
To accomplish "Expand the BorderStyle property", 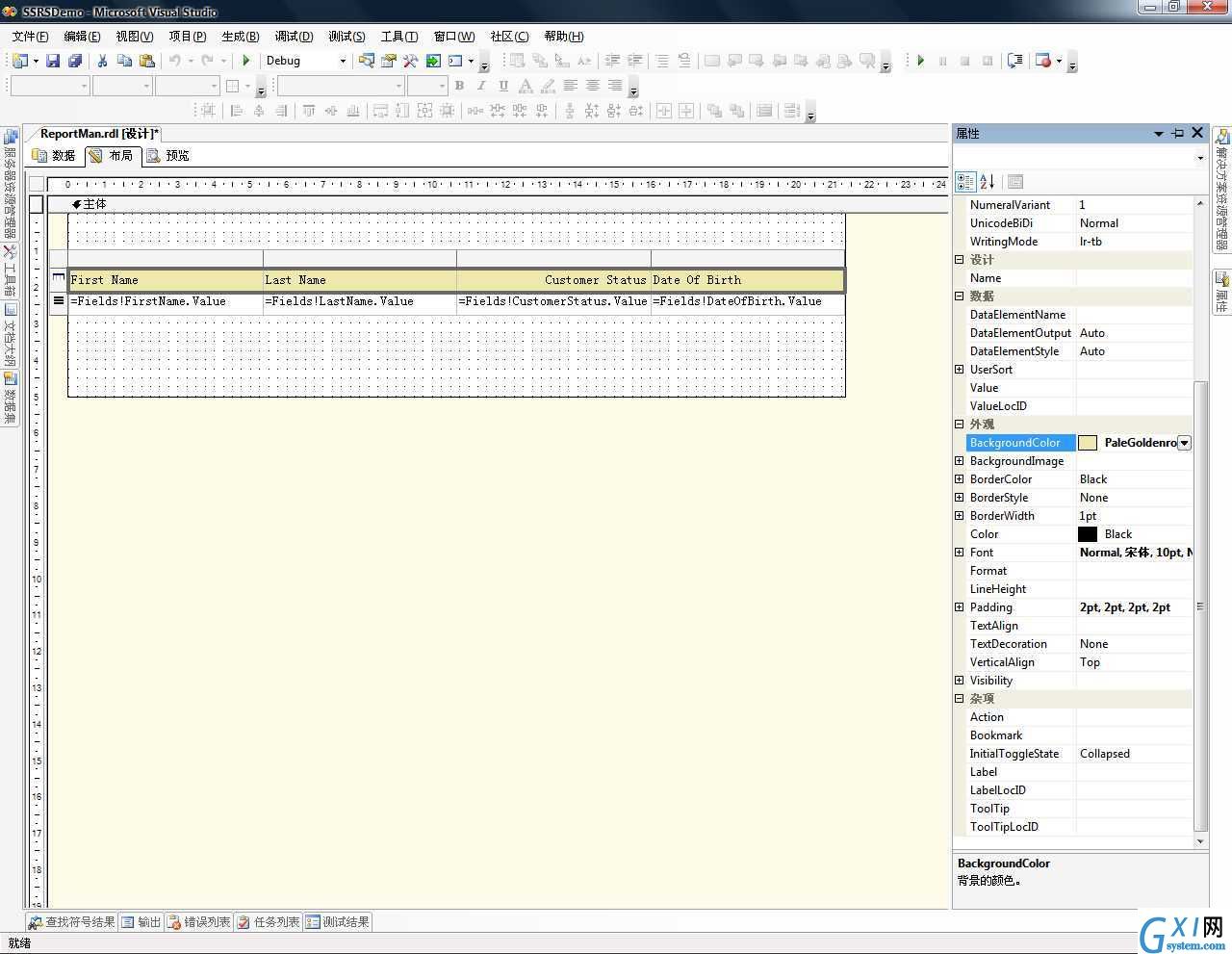I will click(x=959, y=498).
